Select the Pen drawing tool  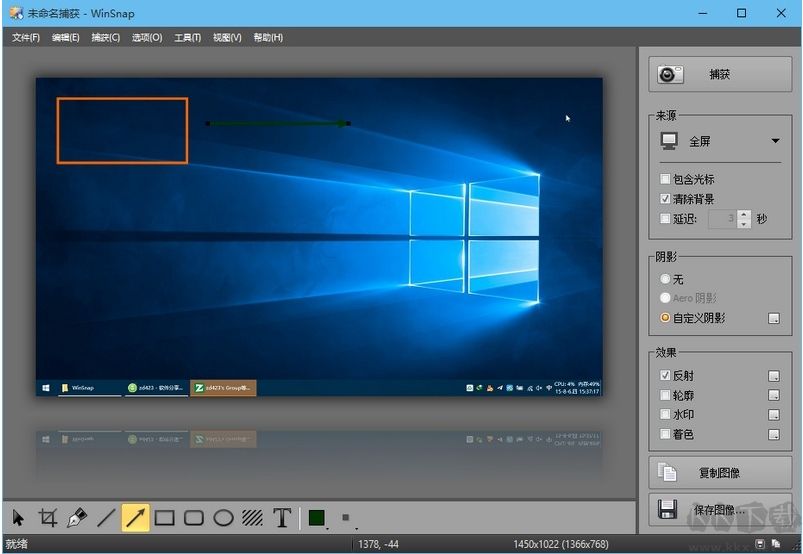tap(77, 518)
